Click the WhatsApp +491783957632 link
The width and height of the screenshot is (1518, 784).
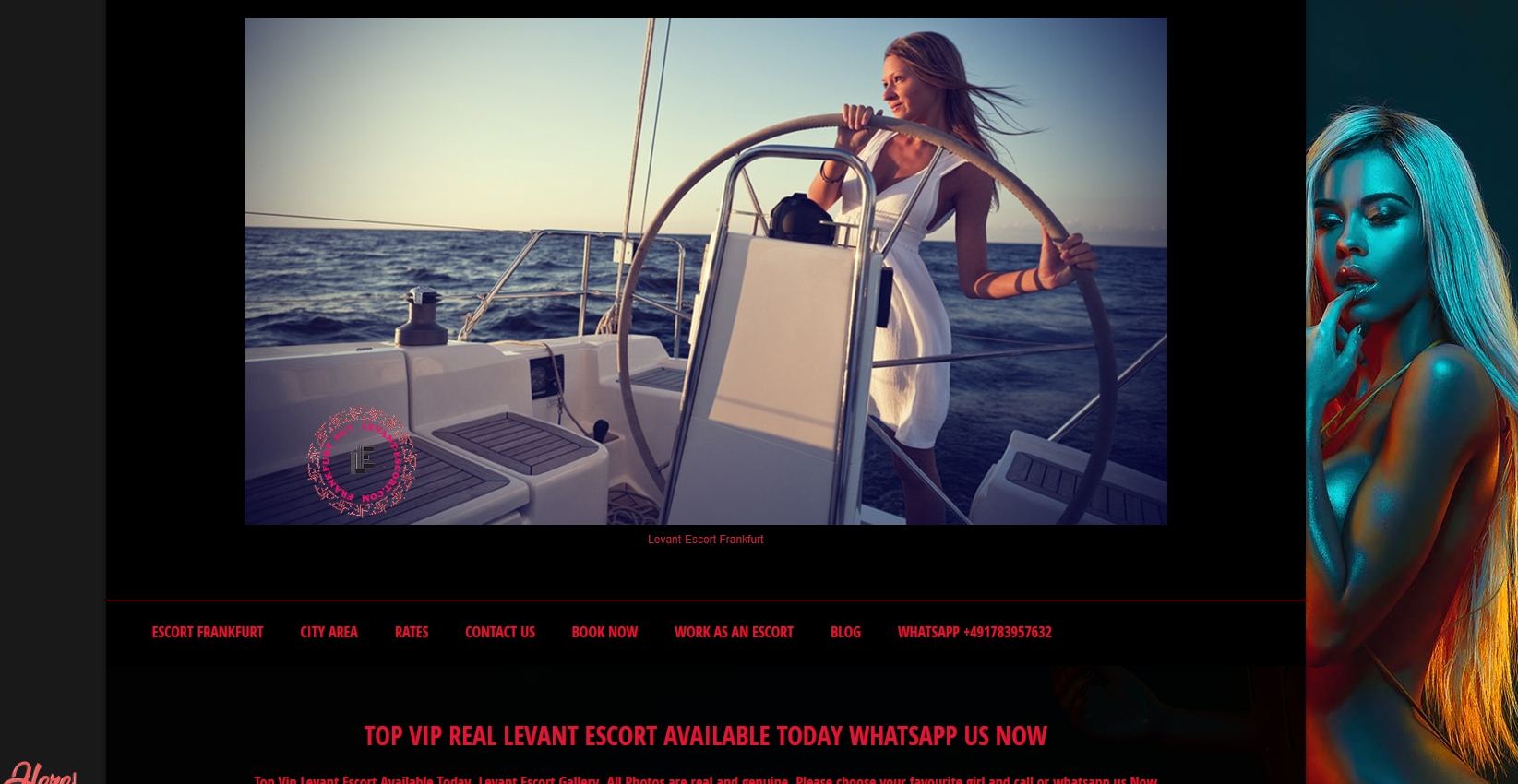pos(974,632)
